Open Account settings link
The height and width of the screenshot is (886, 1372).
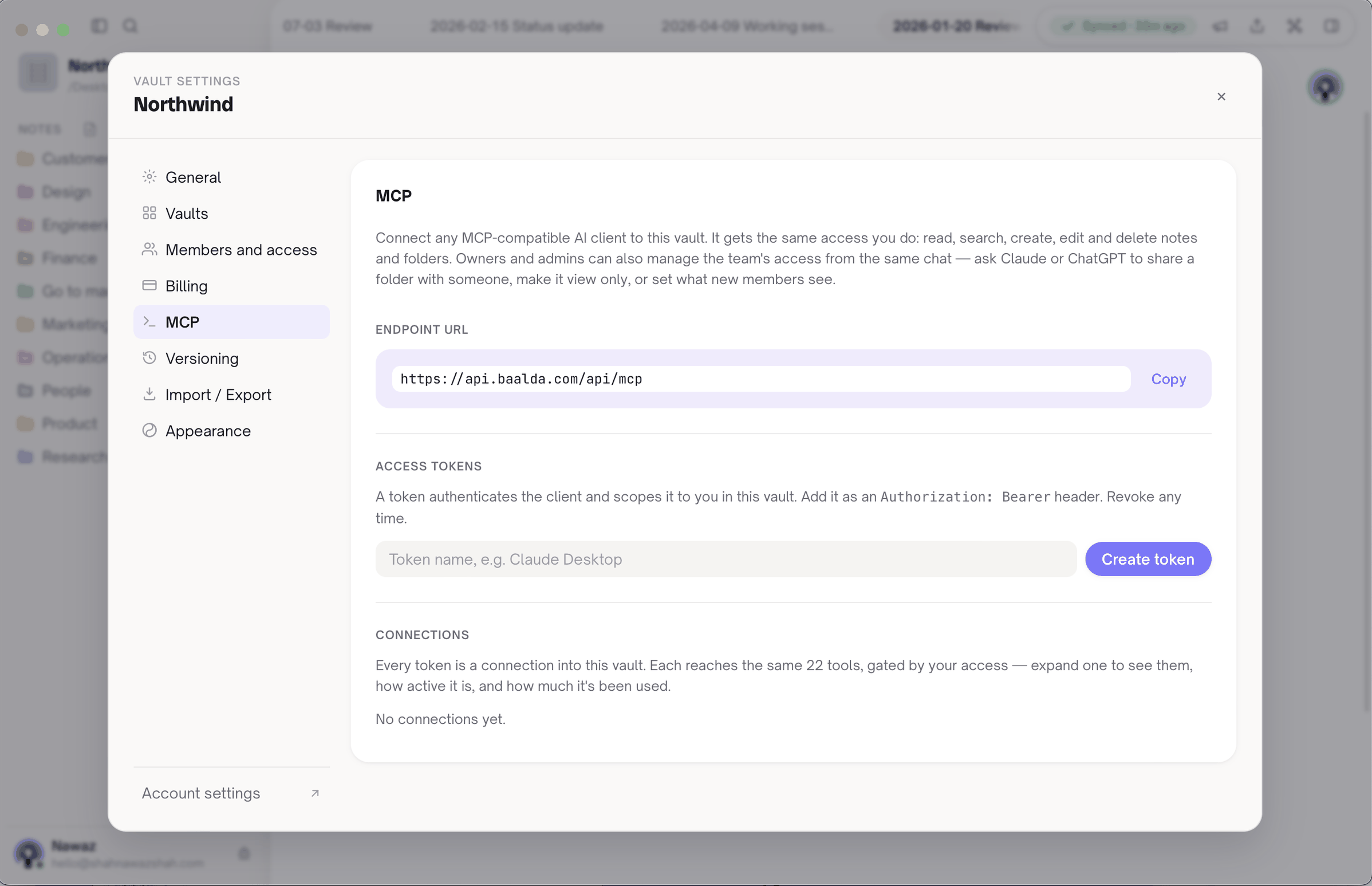(231, 793)
